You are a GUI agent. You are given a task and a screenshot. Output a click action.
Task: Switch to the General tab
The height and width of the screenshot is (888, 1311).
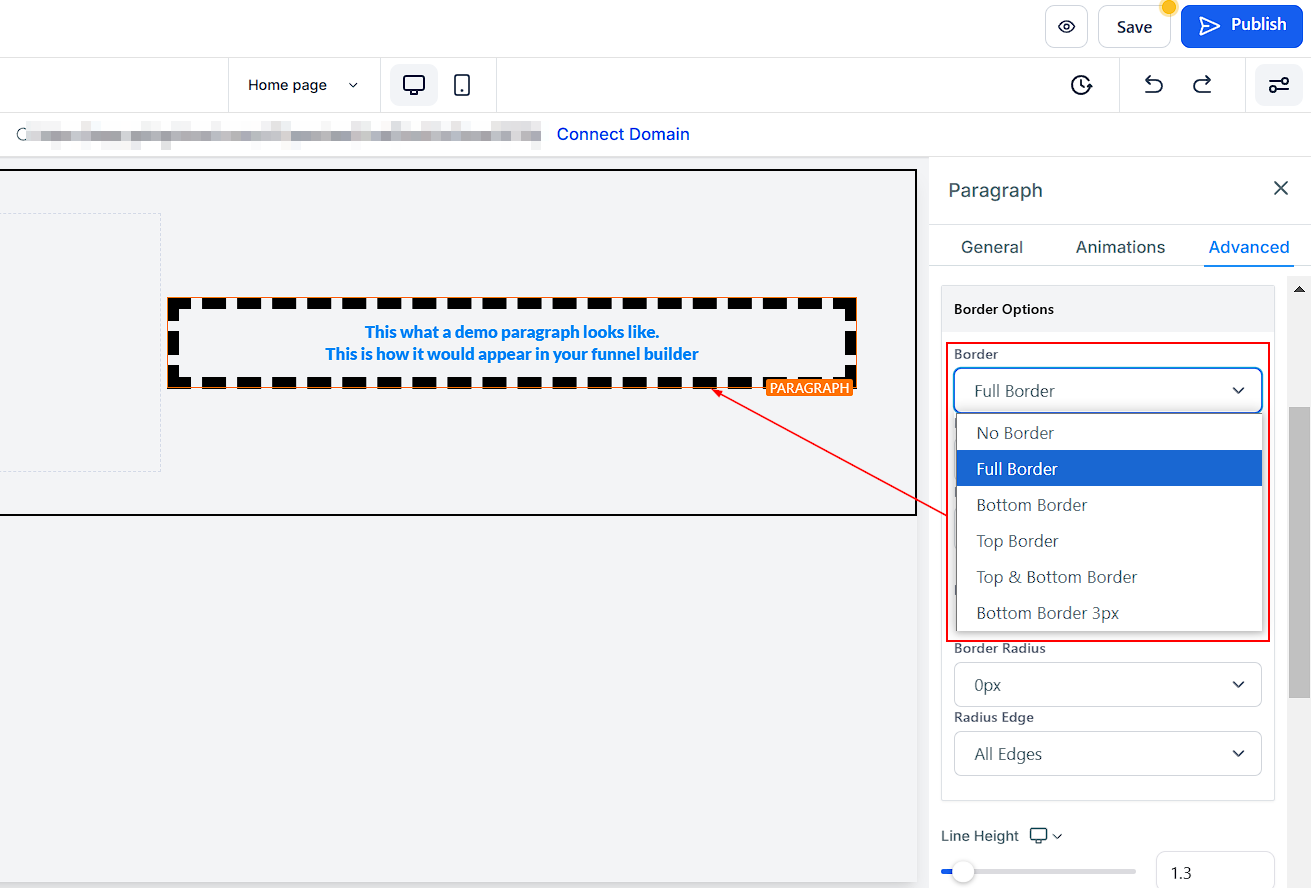(x=991, y=247)
